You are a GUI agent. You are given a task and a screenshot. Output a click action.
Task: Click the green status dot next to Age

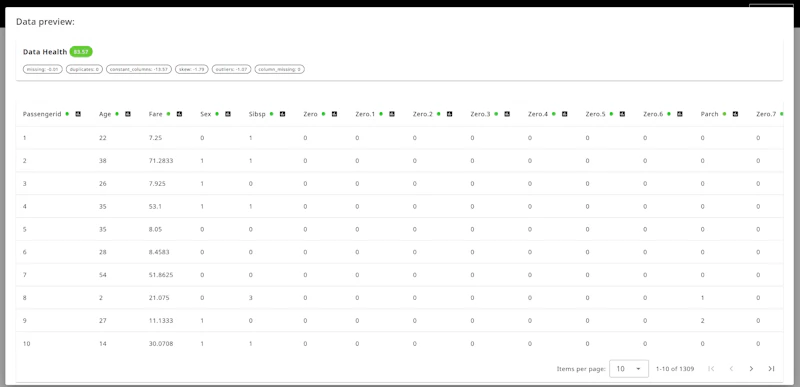point(117,114)
